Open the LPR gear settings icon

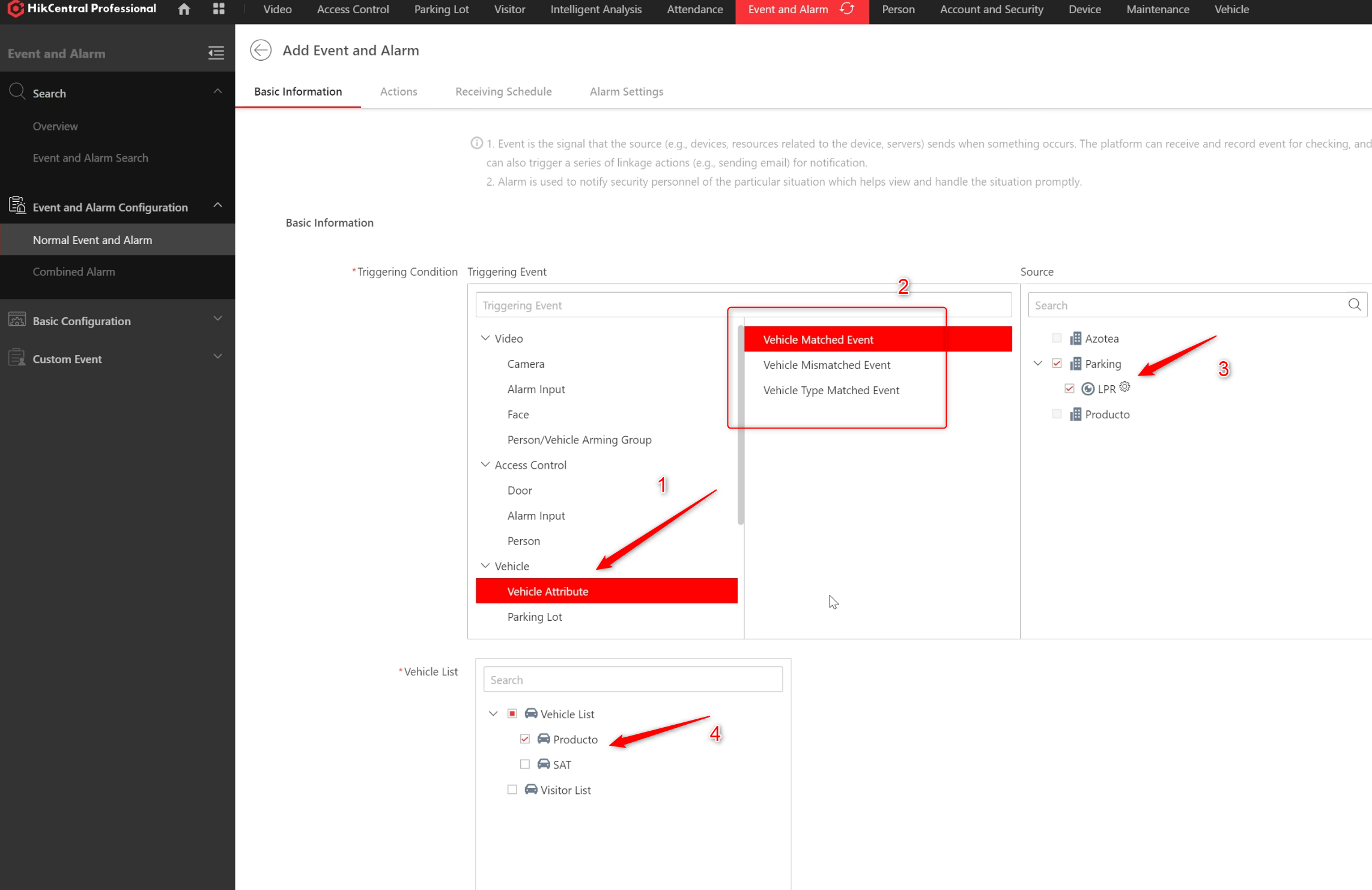[1125, 387]
